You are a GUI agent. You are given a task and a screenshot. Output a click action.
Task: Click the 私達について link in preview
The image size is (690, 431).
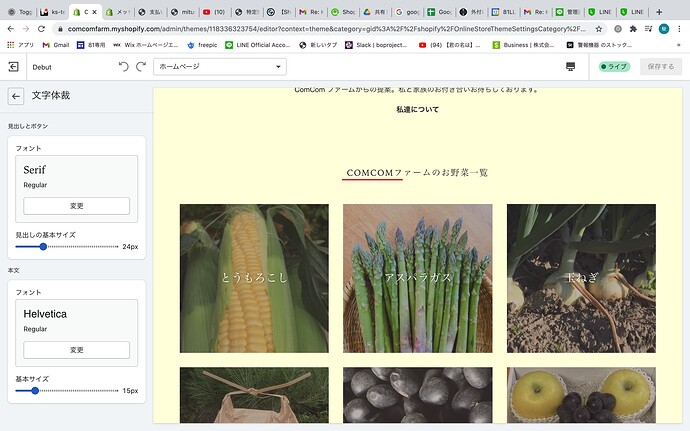click(x=417, y=110)
